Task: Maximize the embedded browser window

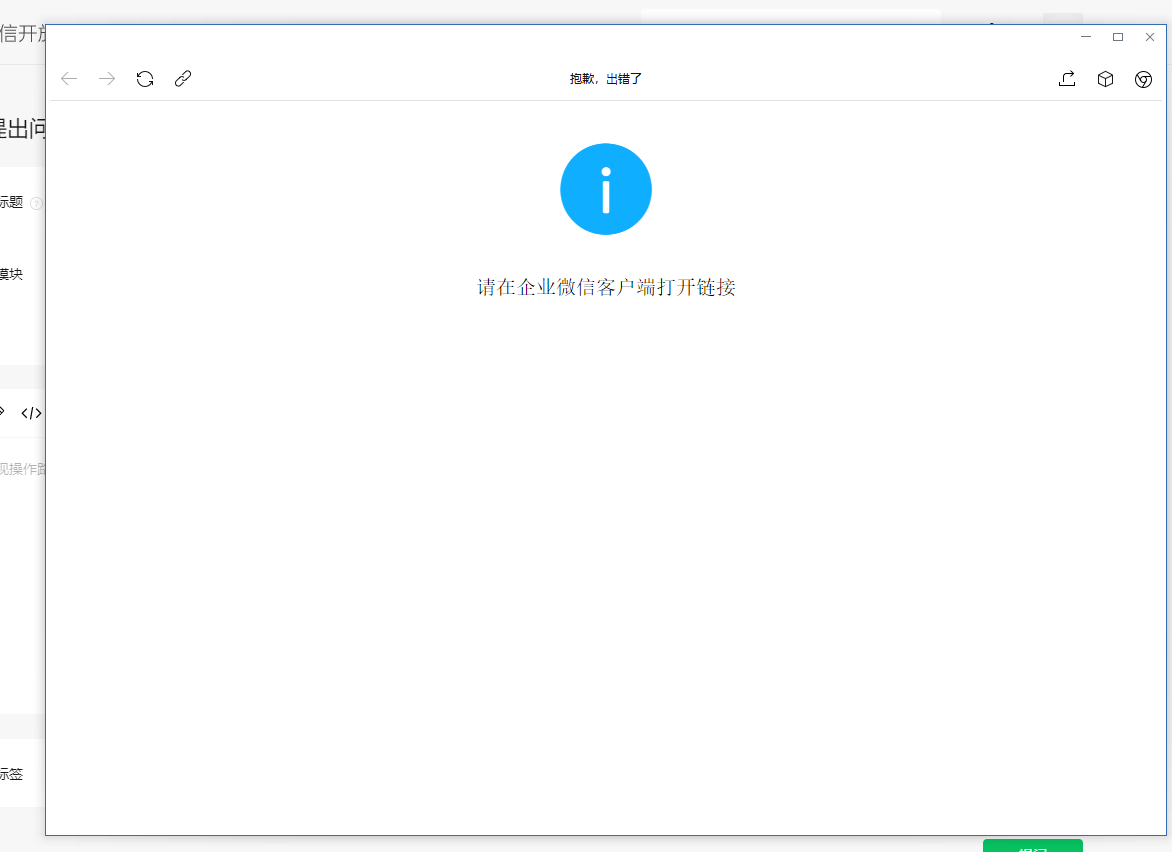Action: click(x=1118, y=37)
